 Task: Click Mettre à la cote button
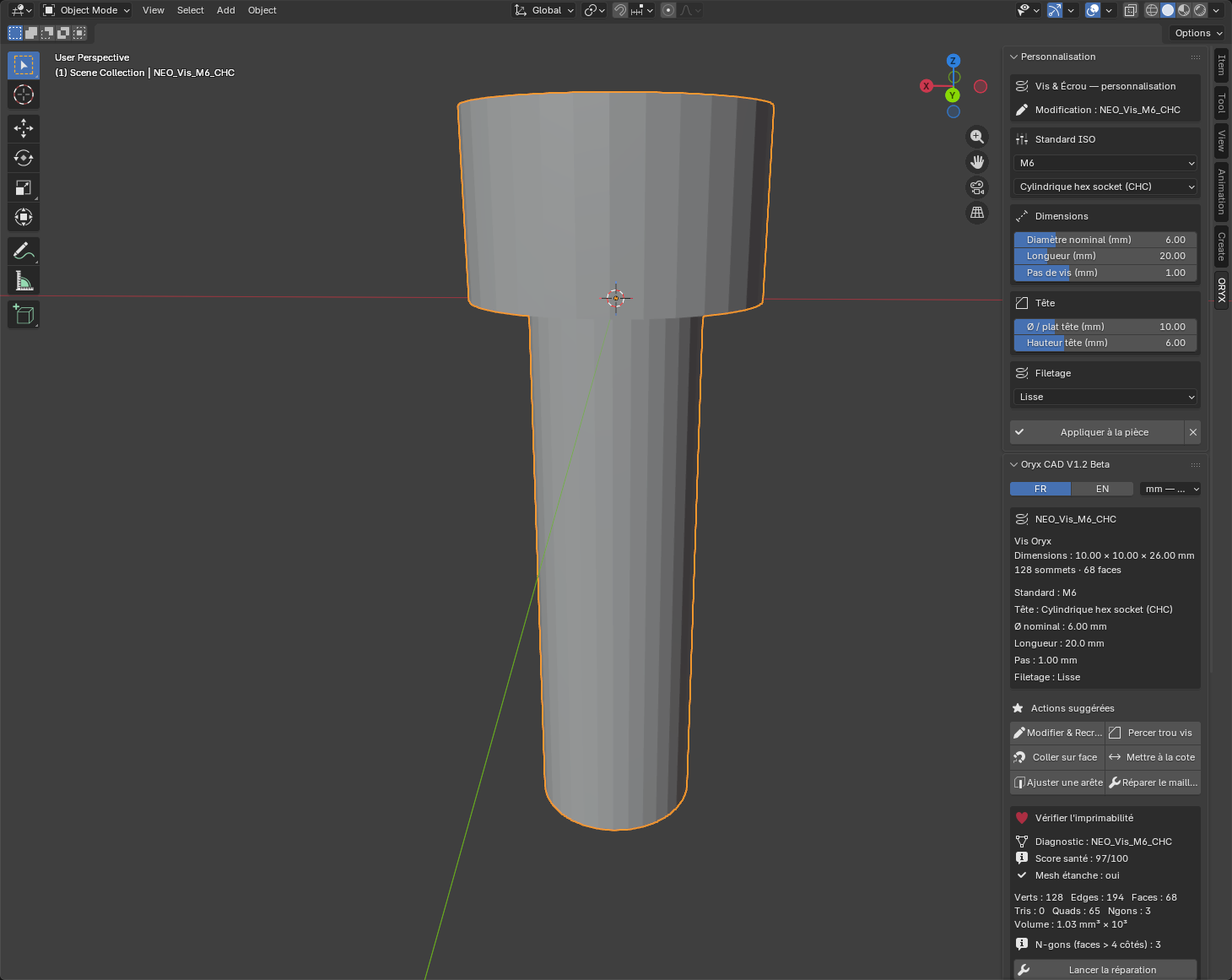pos(1154,757)
